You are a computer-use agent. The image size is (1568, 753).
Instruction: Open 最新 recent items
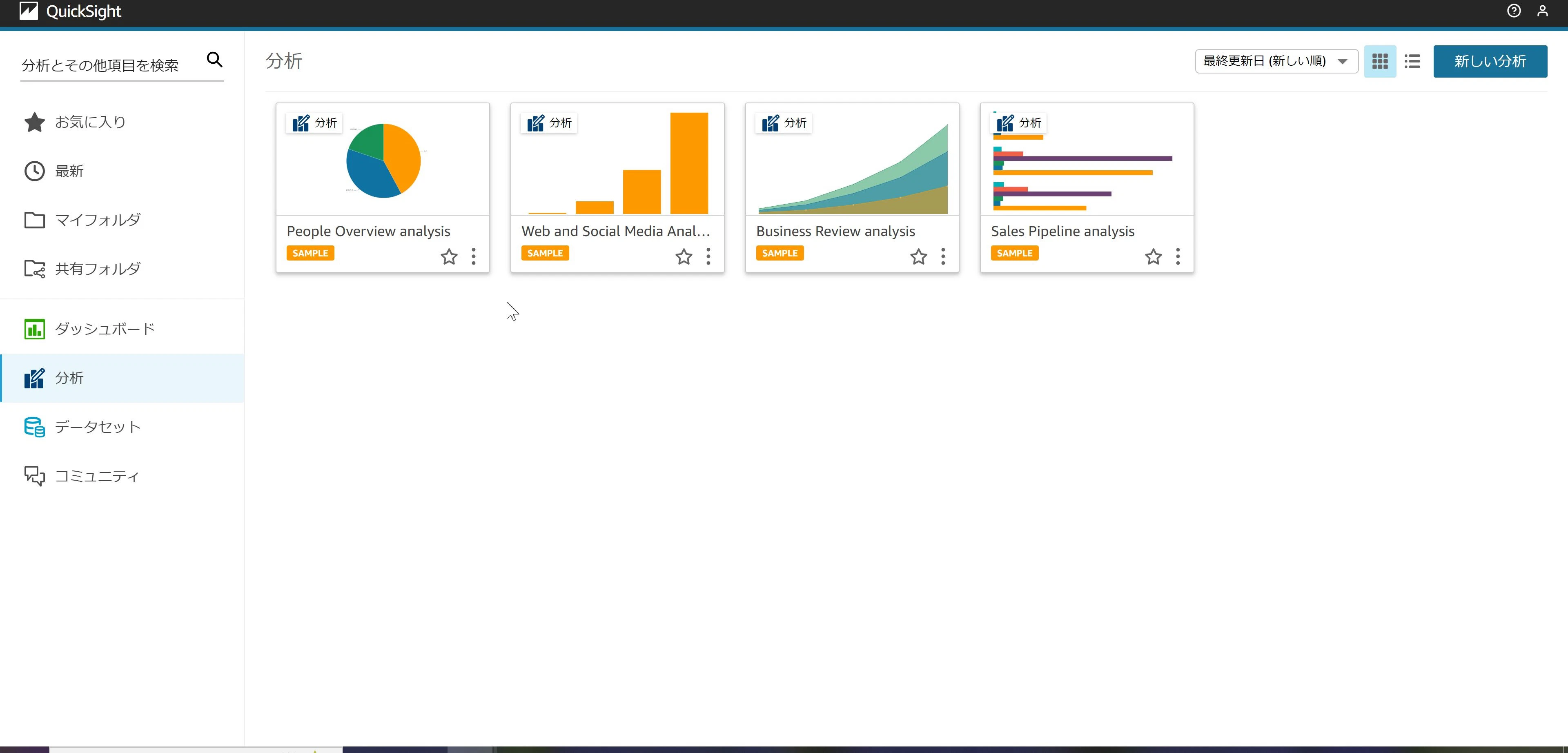pyautogui.click(x=122, y=171)
